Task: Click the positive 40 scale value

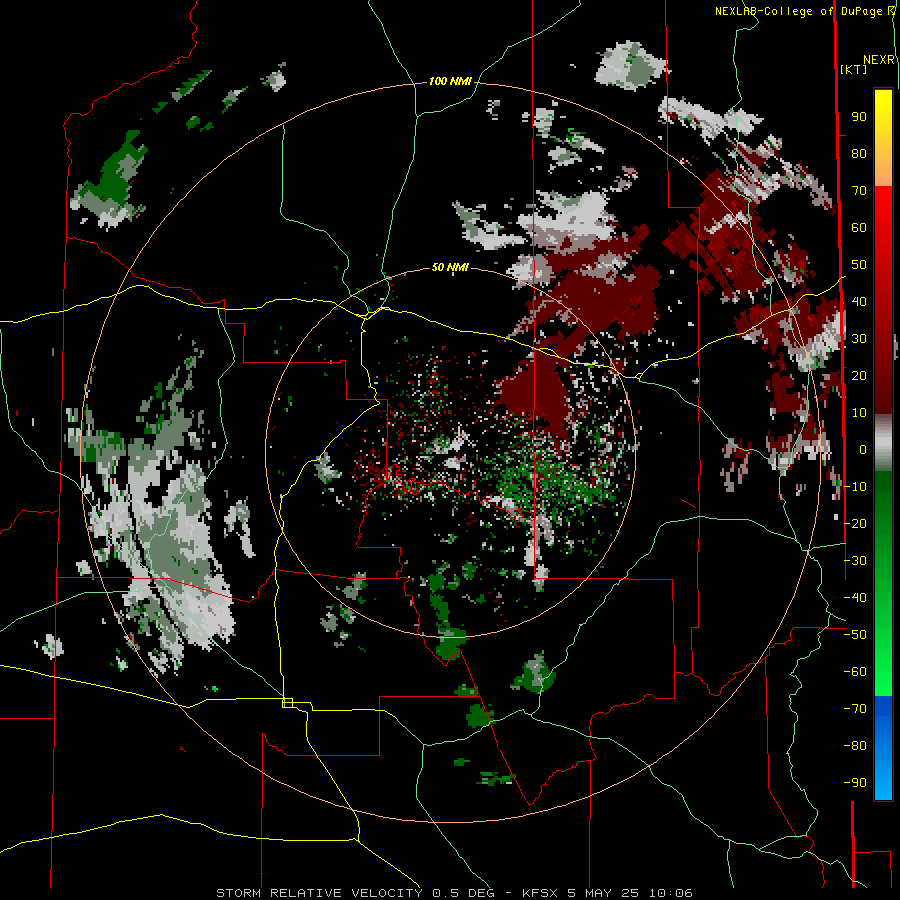Action: pos(859,301)
